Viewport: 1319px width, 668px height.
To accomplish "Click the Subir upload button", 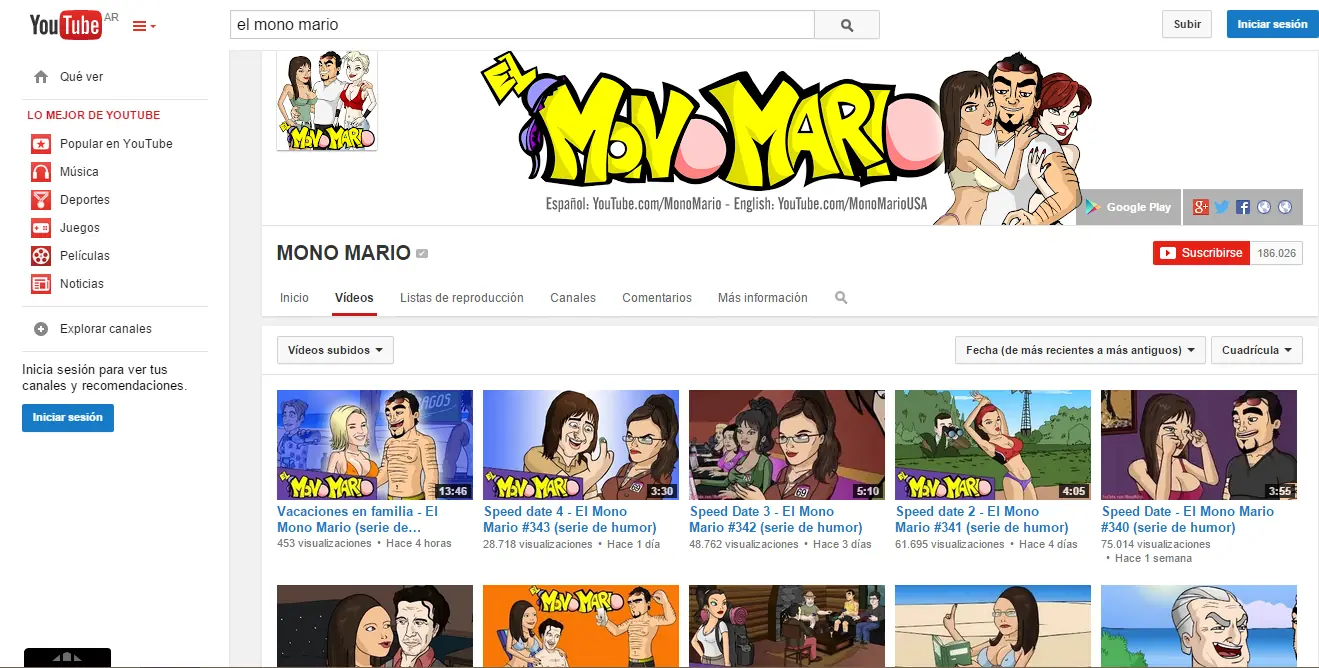I will (1187, 24).
